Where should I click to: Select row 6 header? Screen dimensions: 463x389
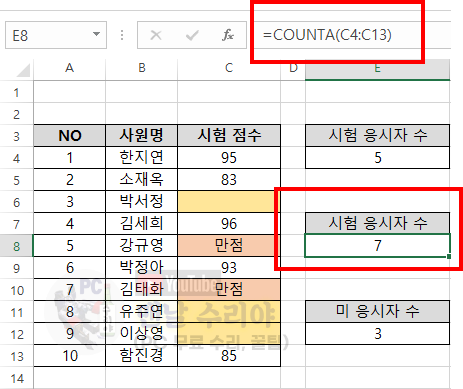point(17,202)
